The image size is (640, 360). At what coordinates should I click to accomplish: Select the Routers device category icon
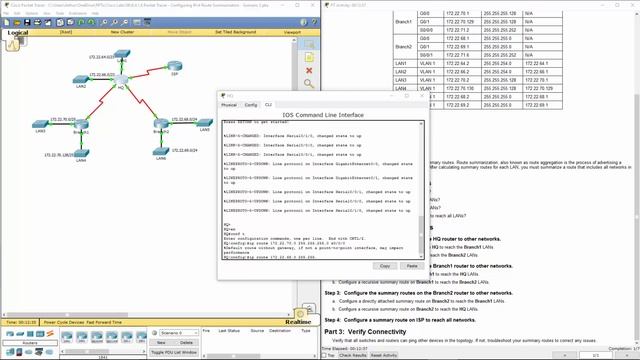[x=10, y=334]
